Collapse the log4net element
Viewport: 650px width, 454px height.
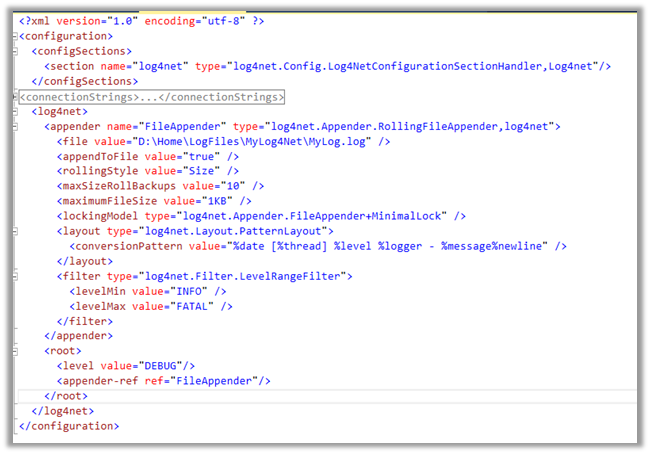[x=13, y=112]
